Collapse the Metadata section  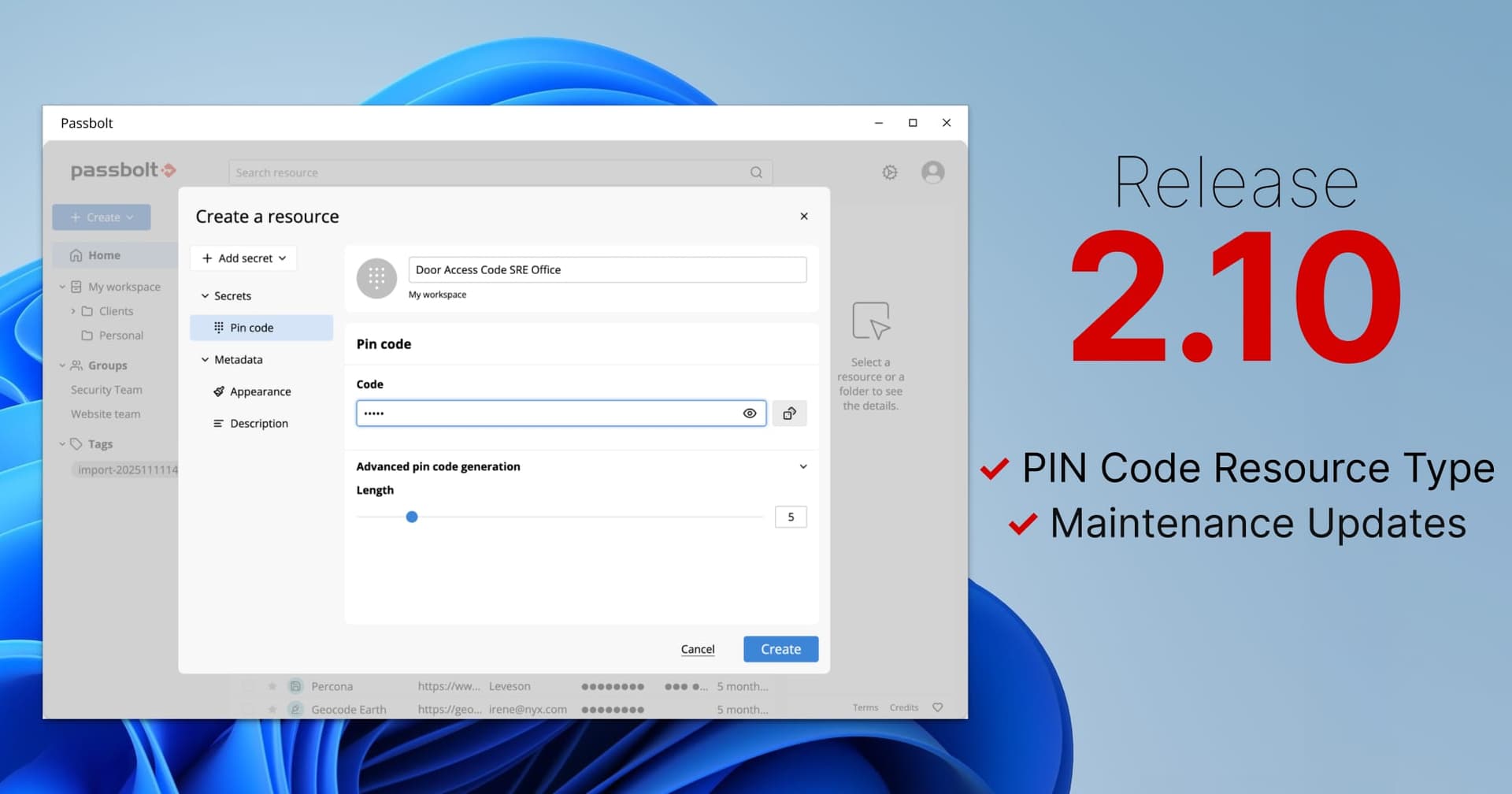pos(205,360)
